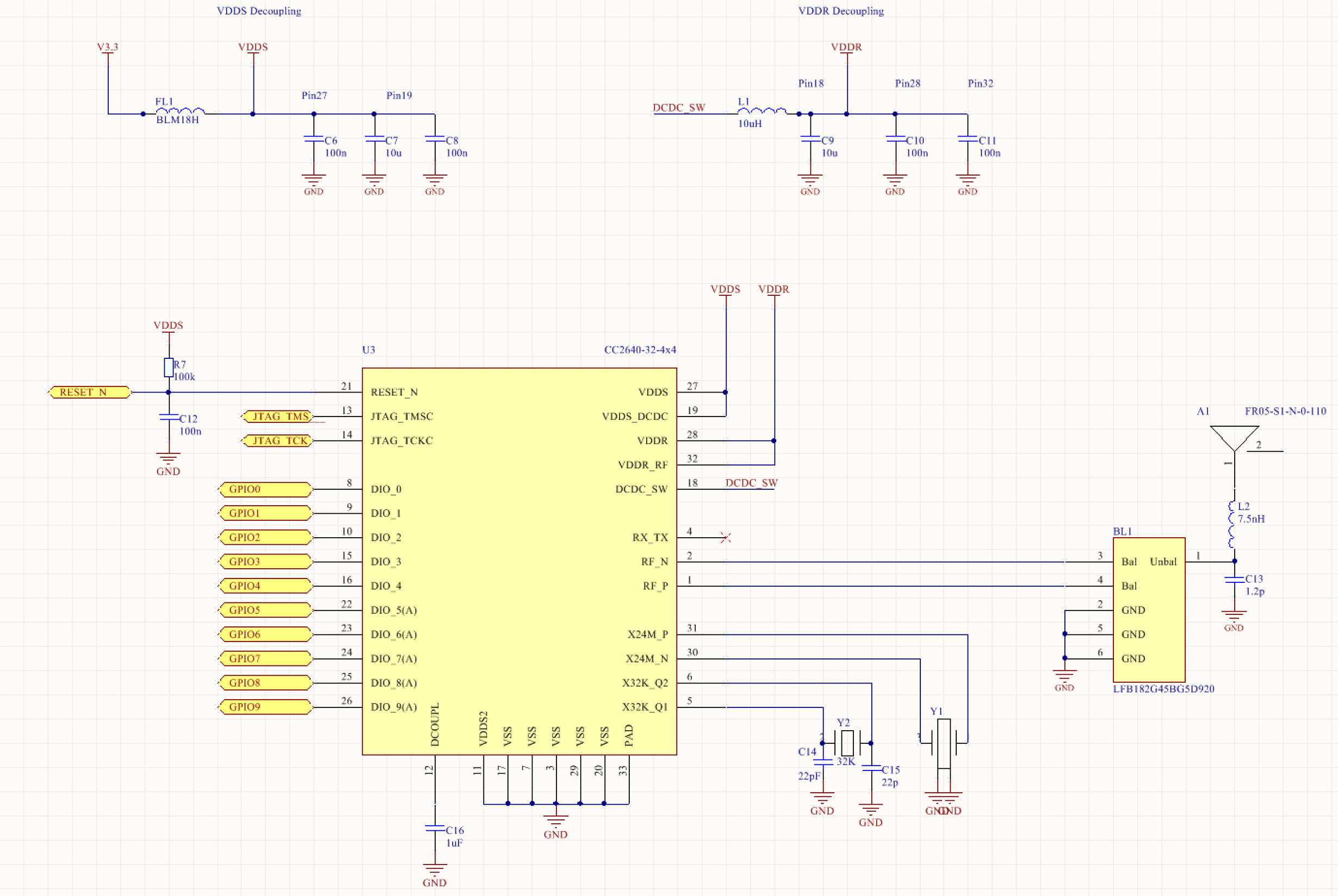Click the 'Pin32' annotation
The width and height of the screenshot is (1338, 896).
click(x=980, y=83)
